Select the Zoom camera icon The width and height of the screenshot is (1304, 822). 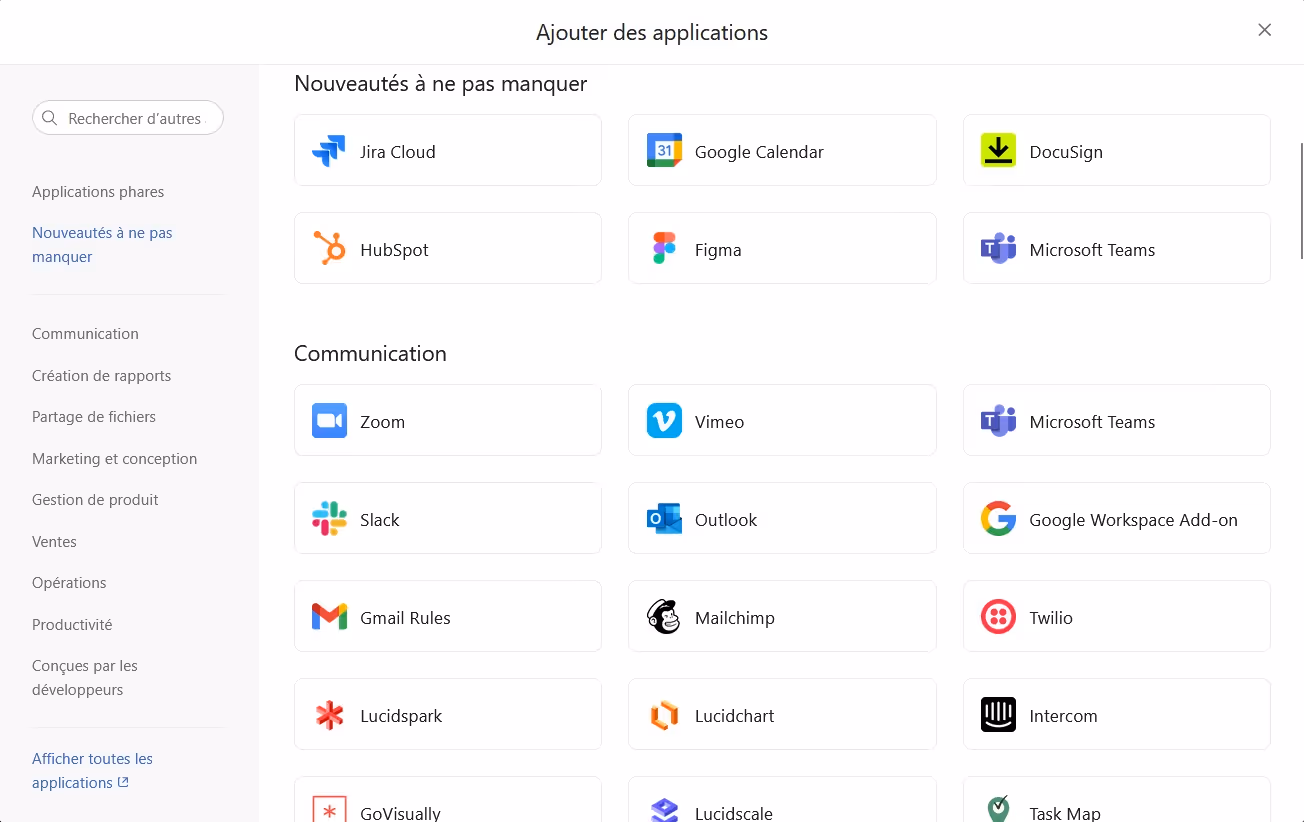328,421
